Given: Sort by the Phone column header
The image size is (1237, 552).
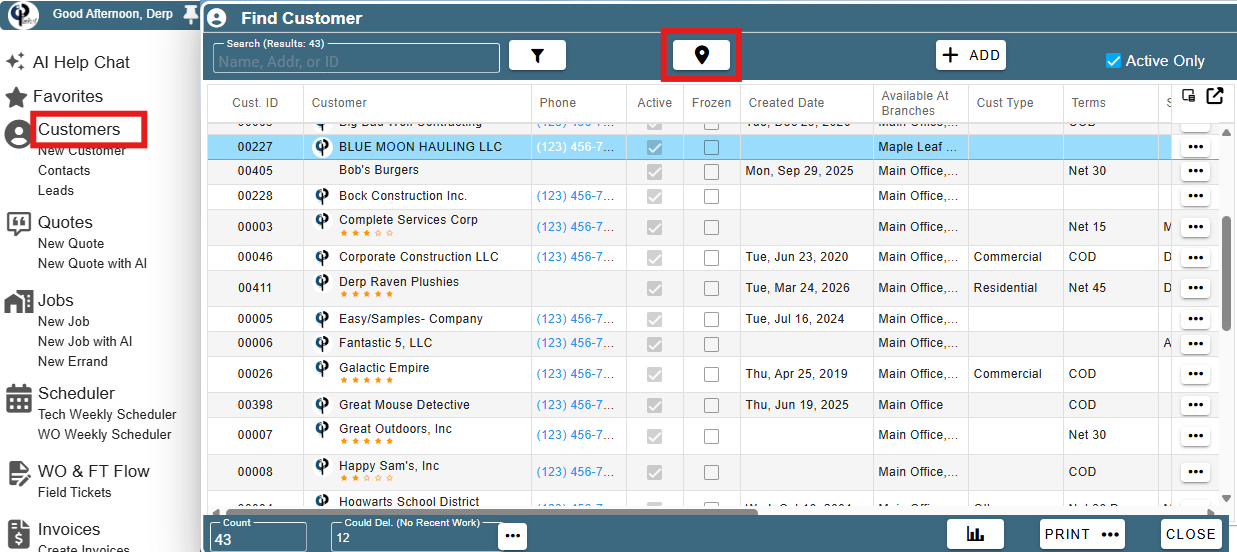Looking at the screenshot, I should point(558,103).
